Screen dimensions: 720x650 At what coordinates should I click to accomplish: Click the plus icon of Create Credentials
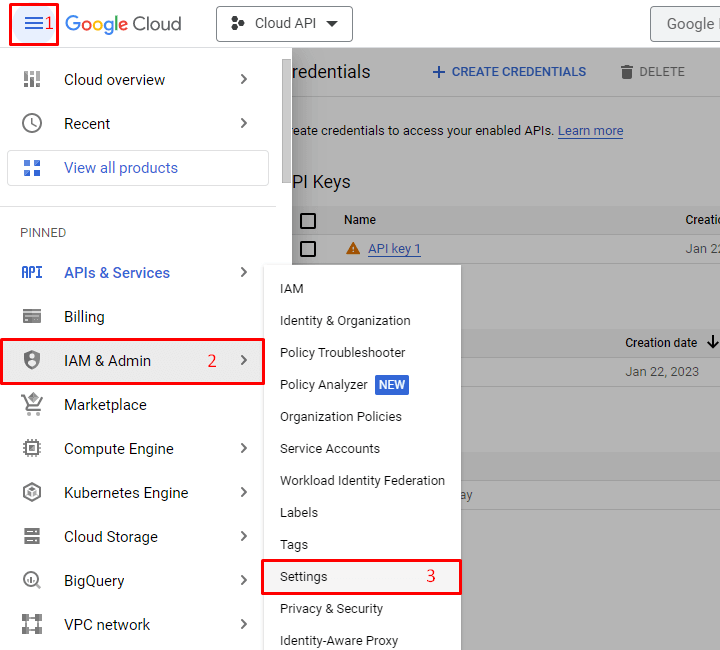(x=439, y=72)
